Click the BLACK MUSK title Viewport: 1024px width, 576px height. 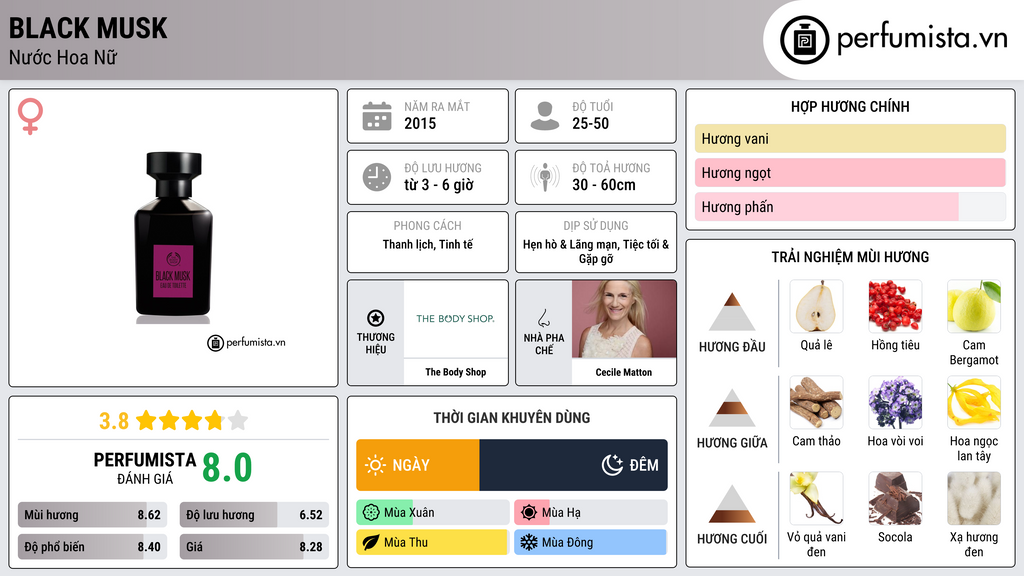pos(88,28)
